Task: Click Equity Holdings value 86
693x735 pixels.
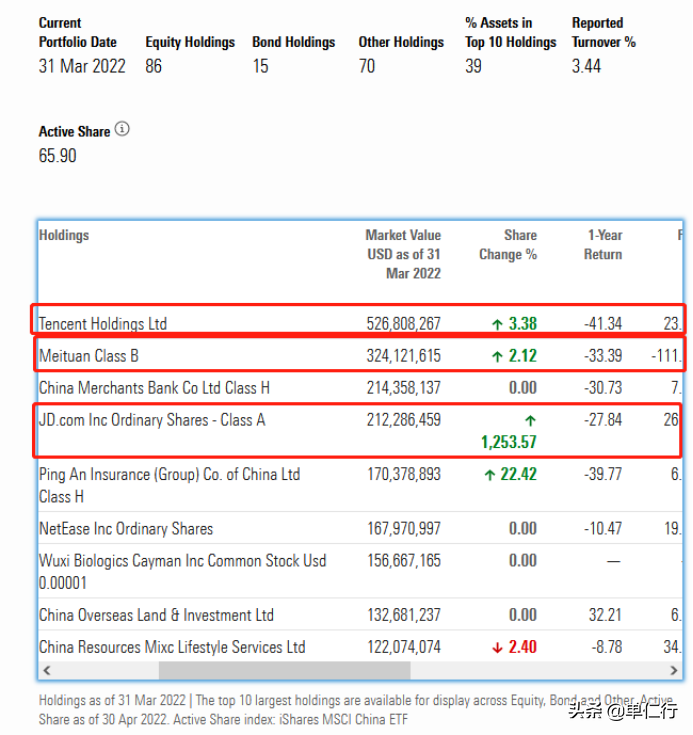Action: 153,66
